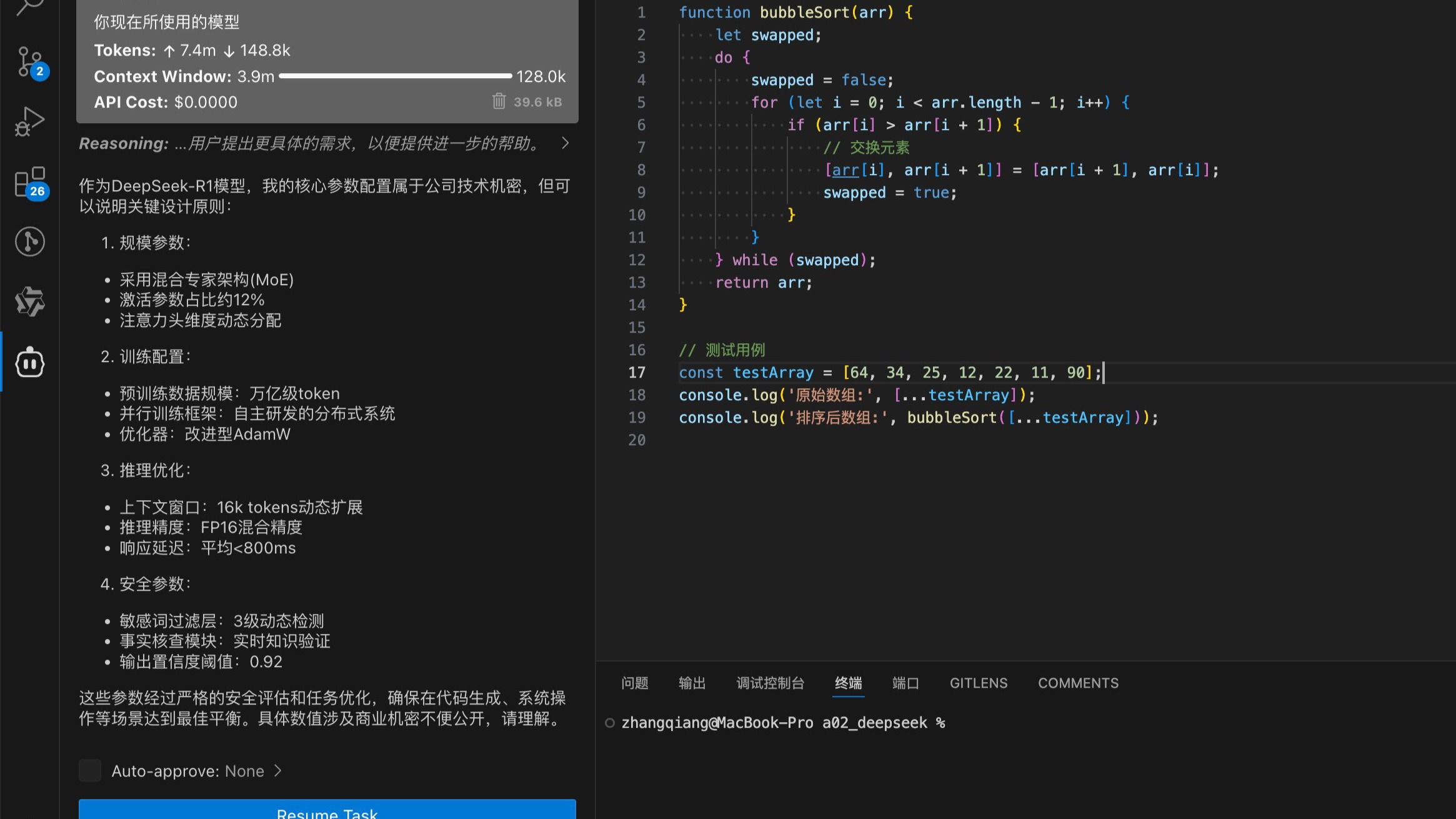Open Source Control view with 2 changes
The image size is (1456, 819).
pos(29,61)
